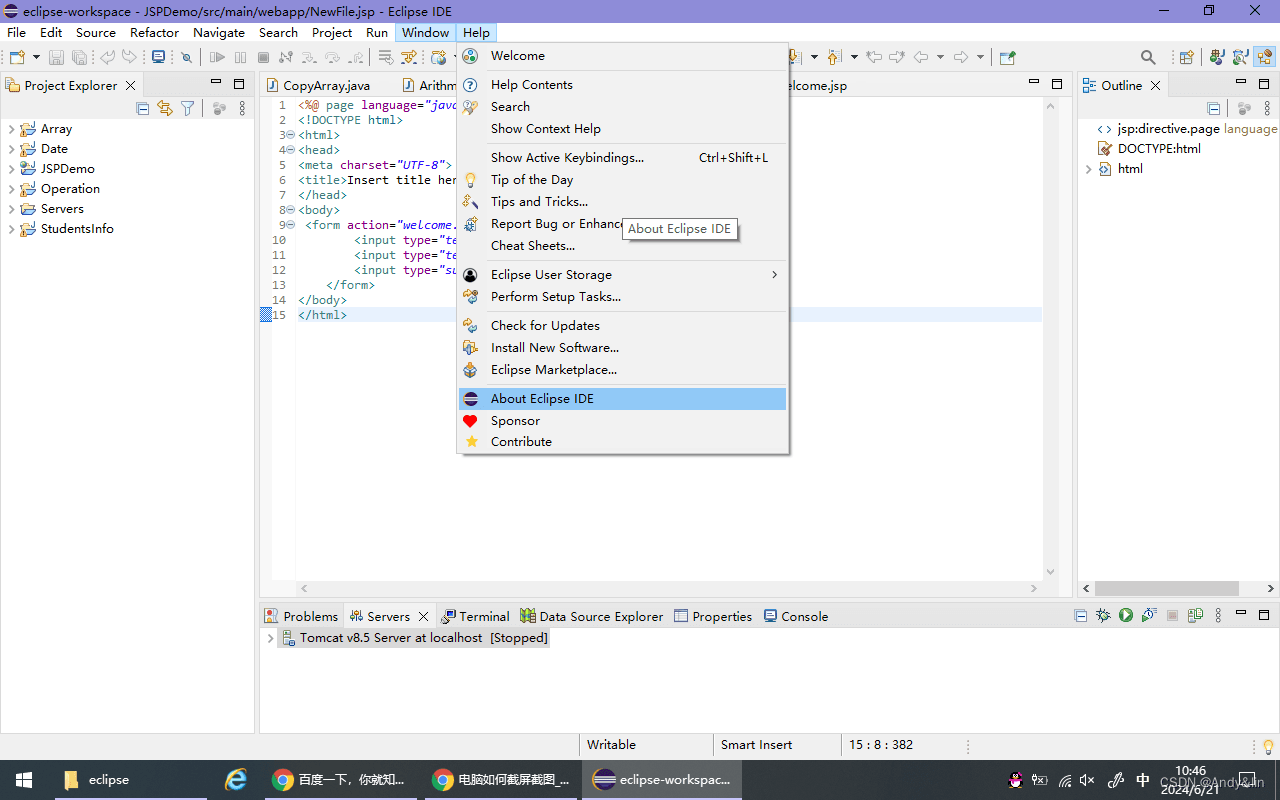Expand the Date project
Viewport: 1280px width, 800px height.
[x=11, y=149]
